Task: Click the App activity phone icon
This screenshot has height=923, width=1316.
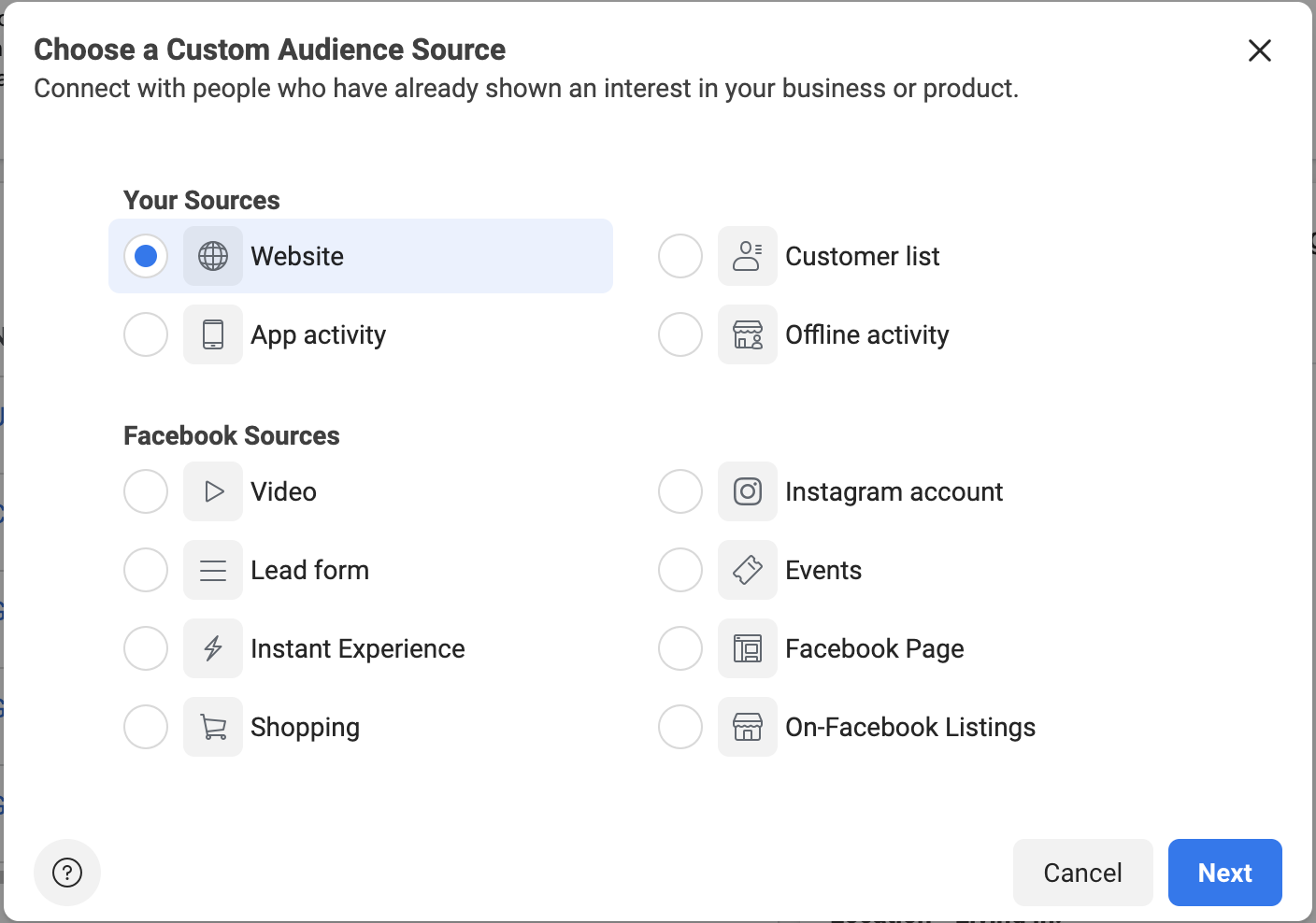Action: pos(213,334)
